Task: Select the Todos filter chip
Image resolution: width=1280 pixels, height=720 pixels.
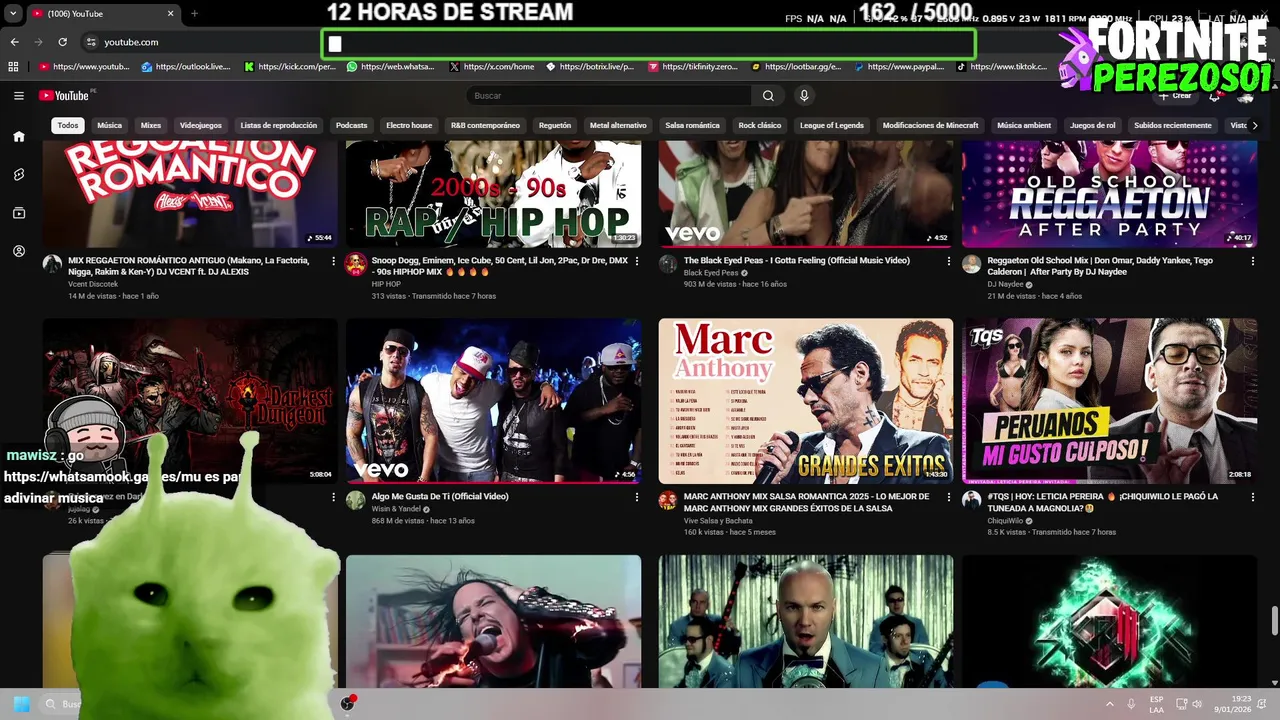Action: pyautogui.click(x=68, y=125)
